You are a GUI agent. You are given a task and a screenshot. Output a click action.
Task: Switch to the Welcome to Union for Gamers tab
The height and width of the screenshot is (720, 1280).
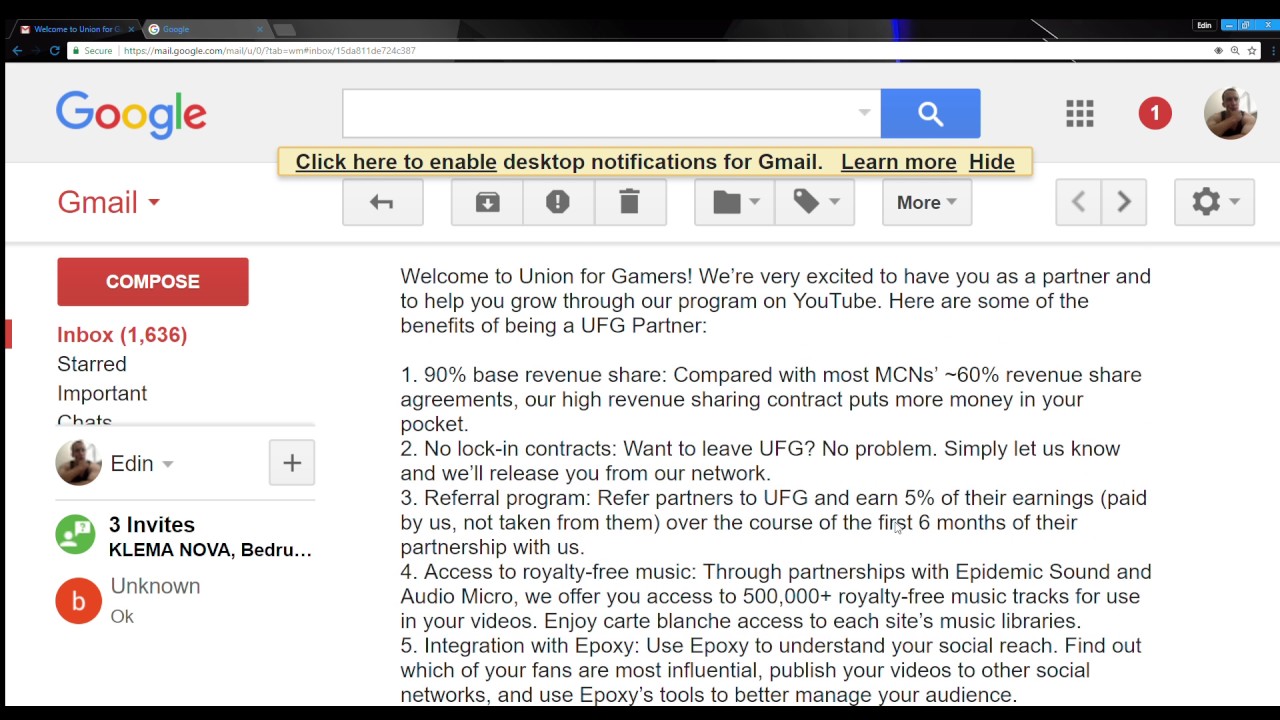[76, 29]
